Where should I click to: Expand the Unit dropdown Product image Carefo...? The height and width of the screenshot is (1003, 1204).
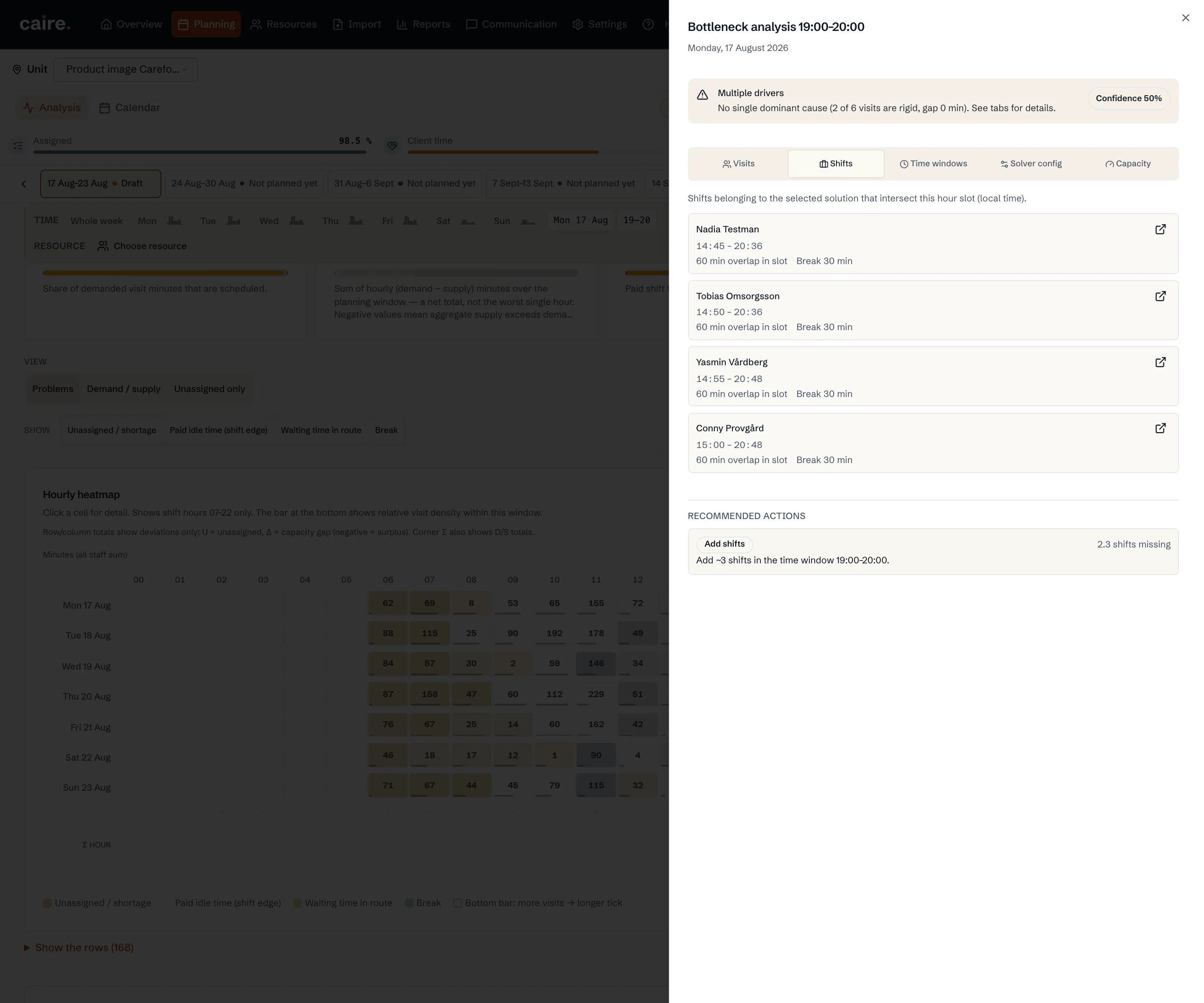126,69
